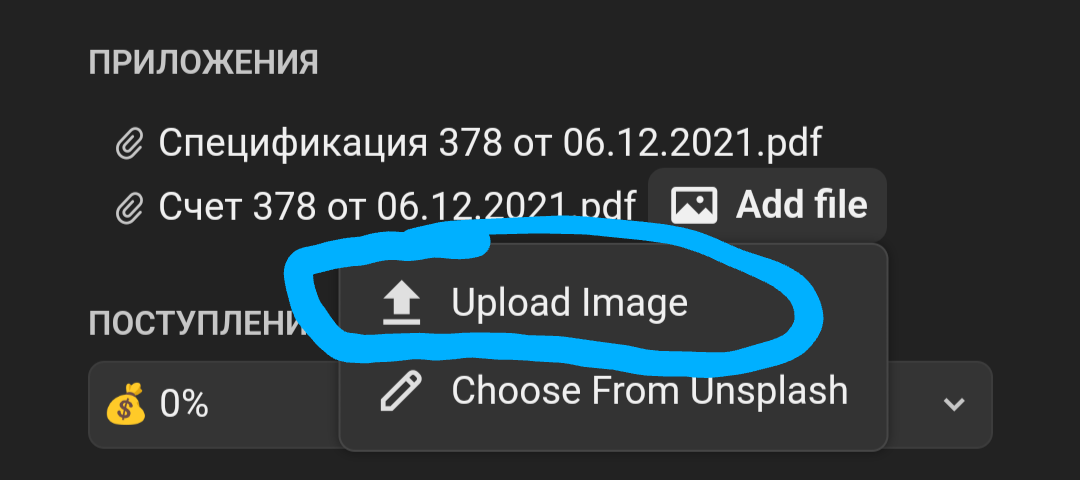Screen dimensions: 1080x480
Task: Click the word Unsplash in the popup menu
Action: click(769, 390)
